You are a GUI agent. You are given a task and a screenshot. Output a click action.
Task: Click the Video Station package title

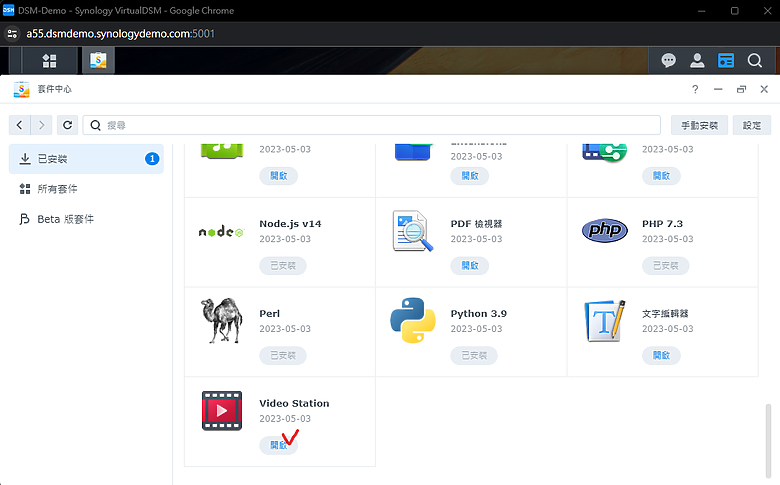tap(294, 403)
